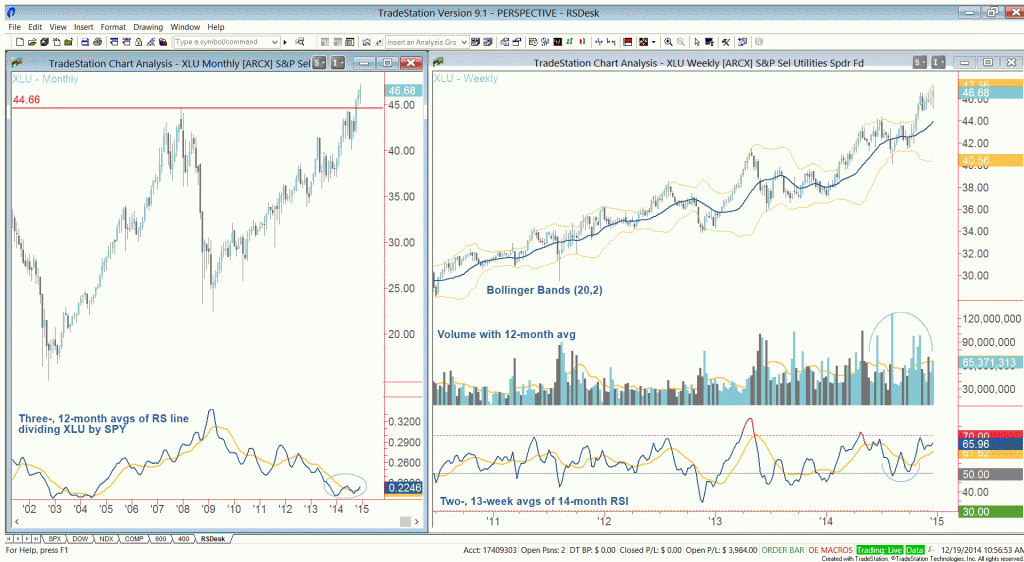
Task: Click the symbol lookup magnifier icon
Action: tap(300, 42)
